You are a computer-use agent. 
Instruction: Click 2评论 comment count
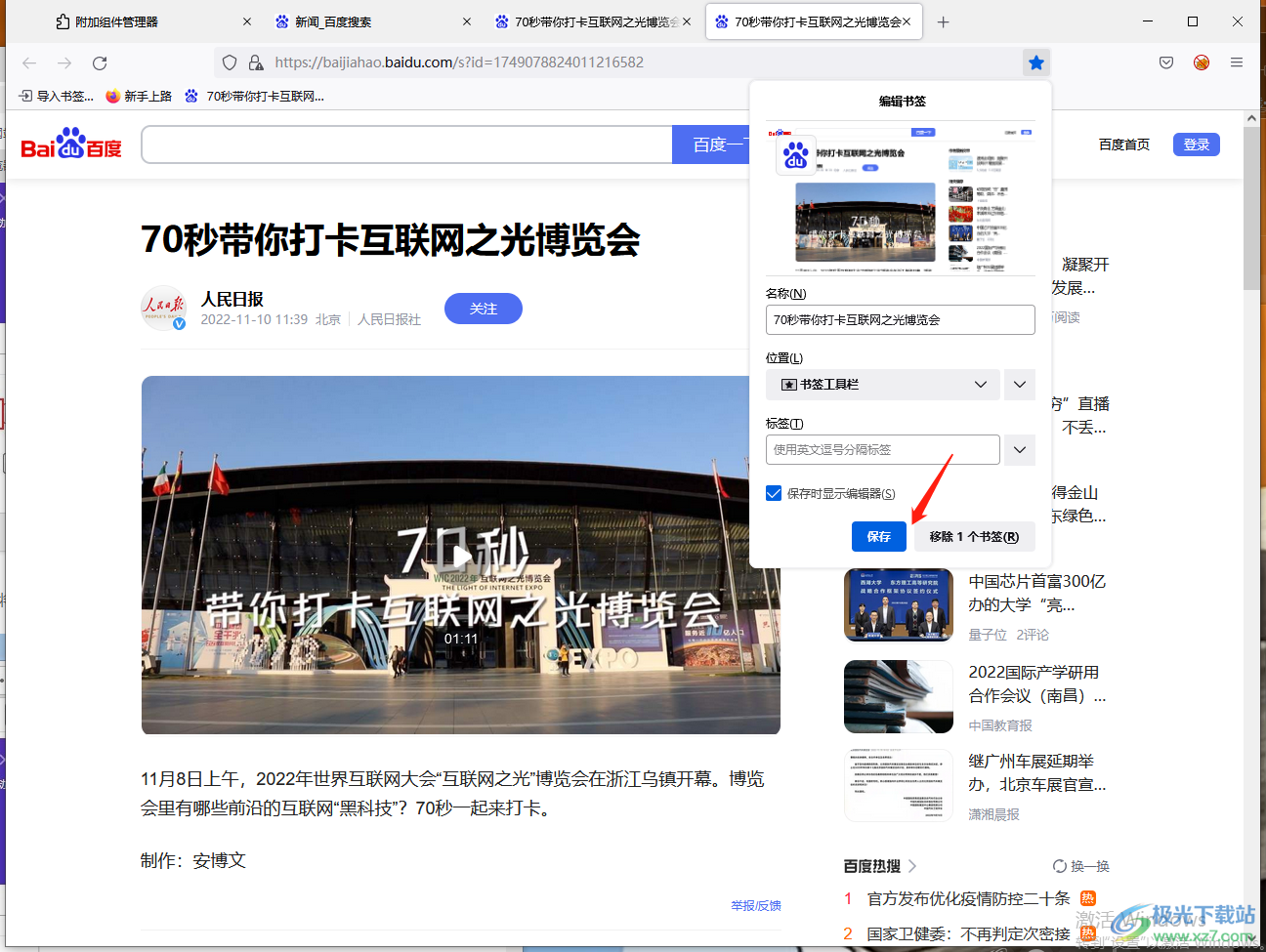click(x=1033, y=635)
